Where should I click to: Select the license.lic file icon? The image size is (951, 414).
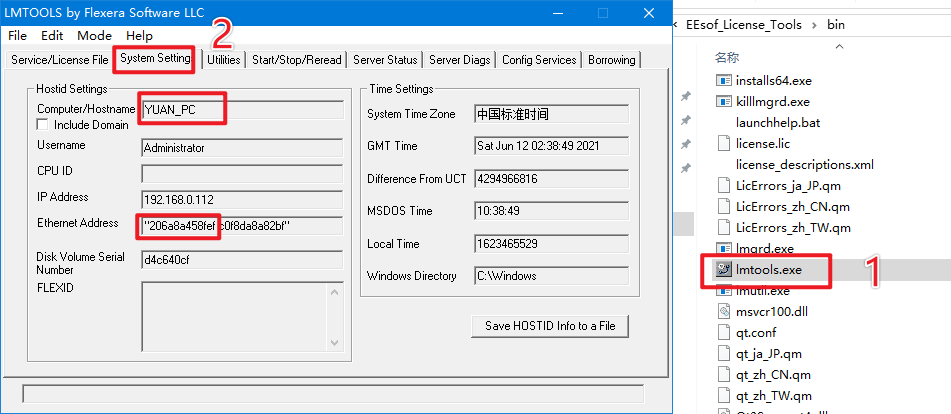[x=723, y=144]
